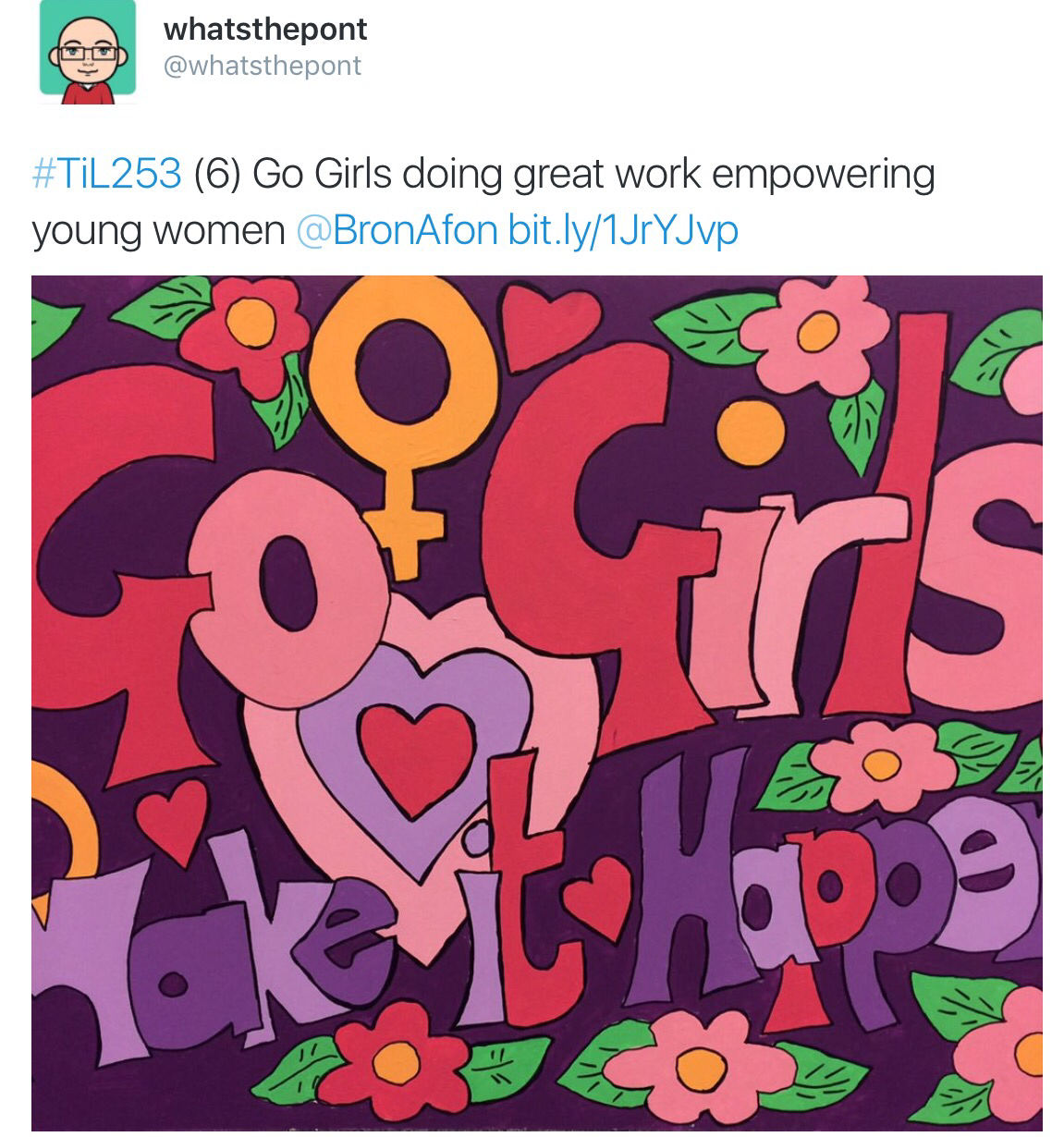The width and height of the screenshot is (1064, 1137).
Task: Open the #TiL253 hashtag
Action: pos(106,175)
